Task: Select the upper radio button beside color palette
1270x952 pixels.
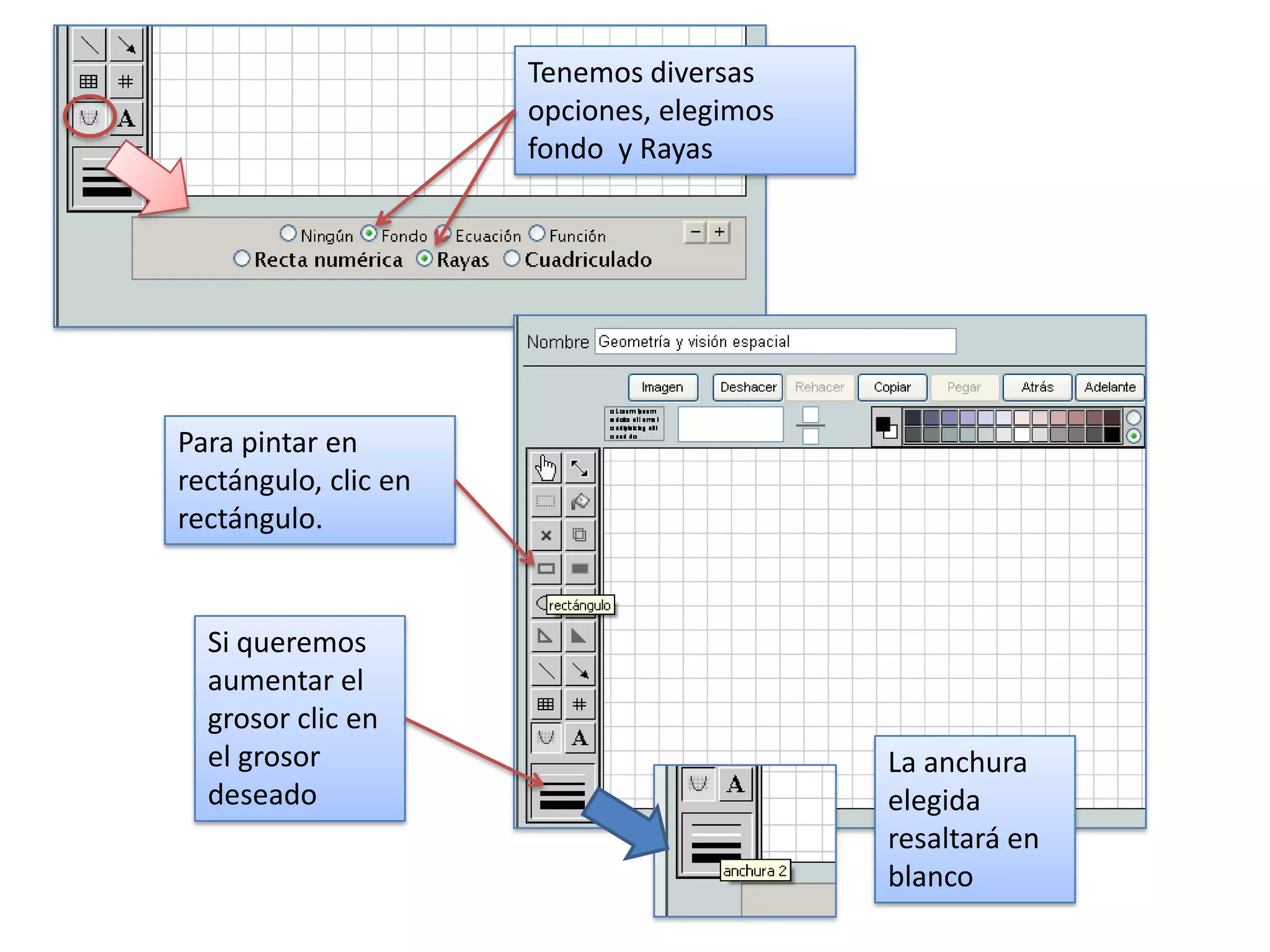Action: point(1134,418)
